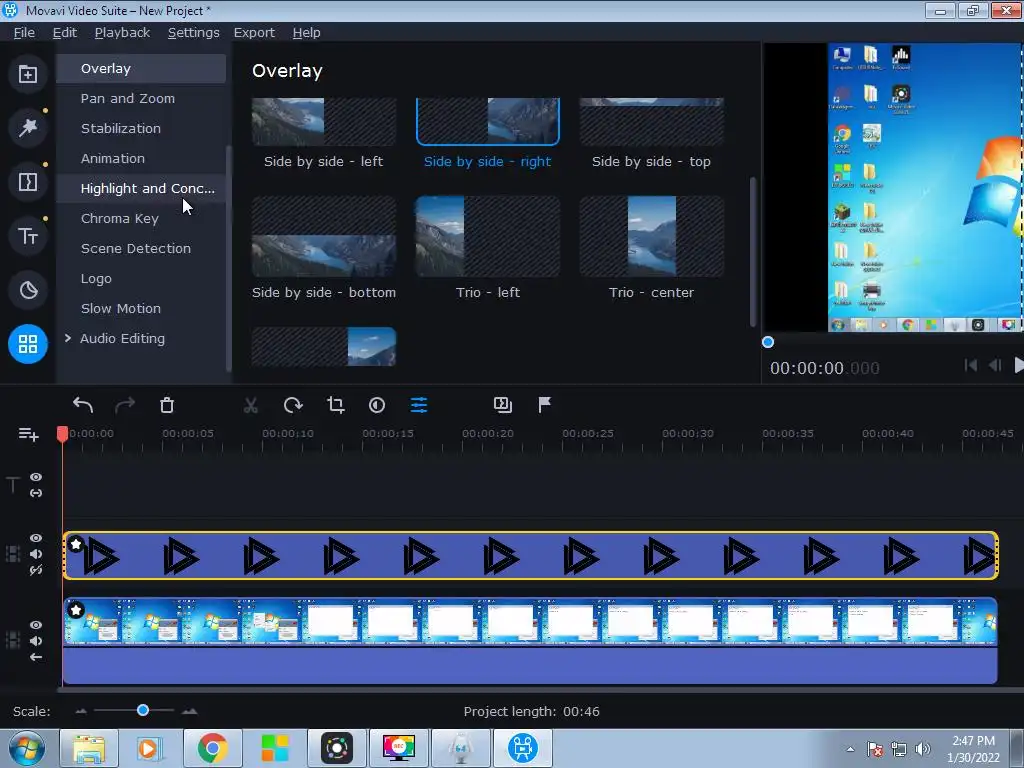
Task: Select Pan and Zoom tool
Action: 141,99
